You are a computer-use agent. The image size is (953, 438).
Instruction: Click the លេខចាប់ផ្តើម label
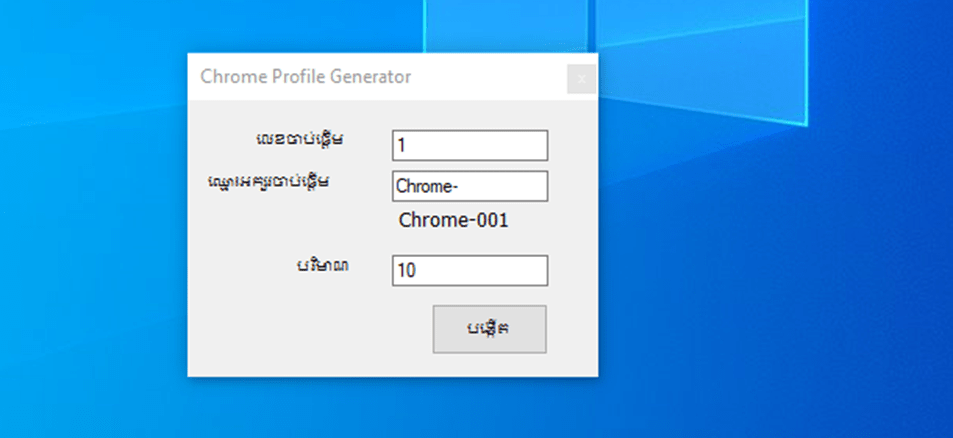pos(300,139)
